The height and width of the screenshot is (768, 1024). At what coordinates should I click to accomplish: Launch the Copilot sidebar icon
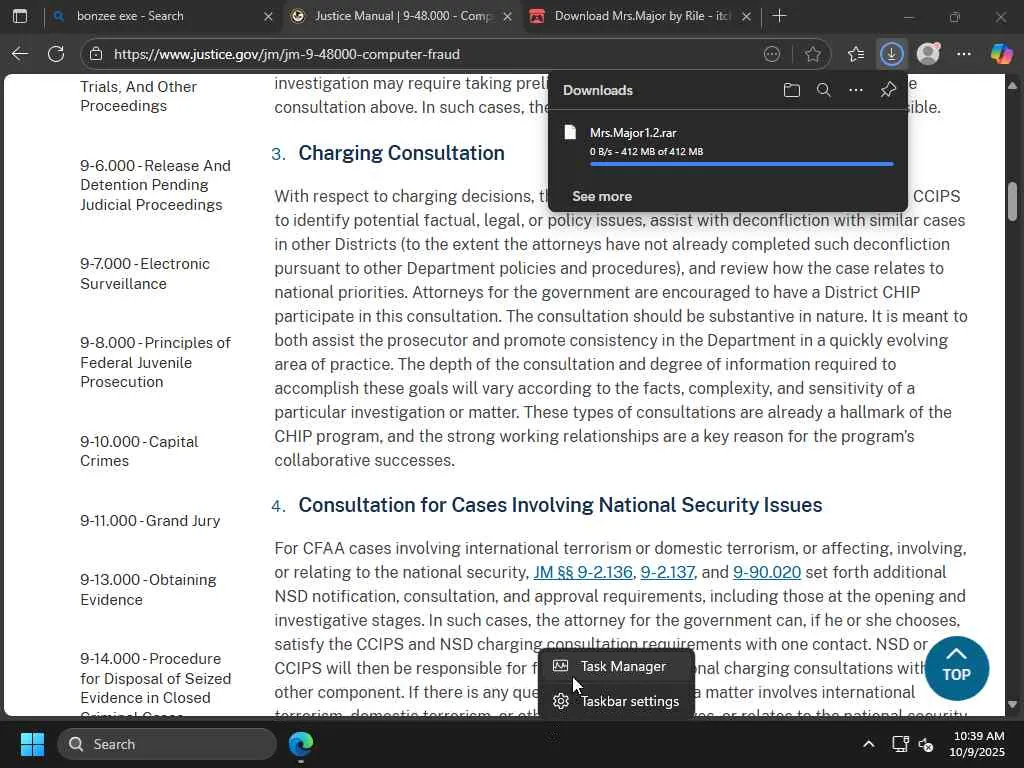[x=1000, y=54]
